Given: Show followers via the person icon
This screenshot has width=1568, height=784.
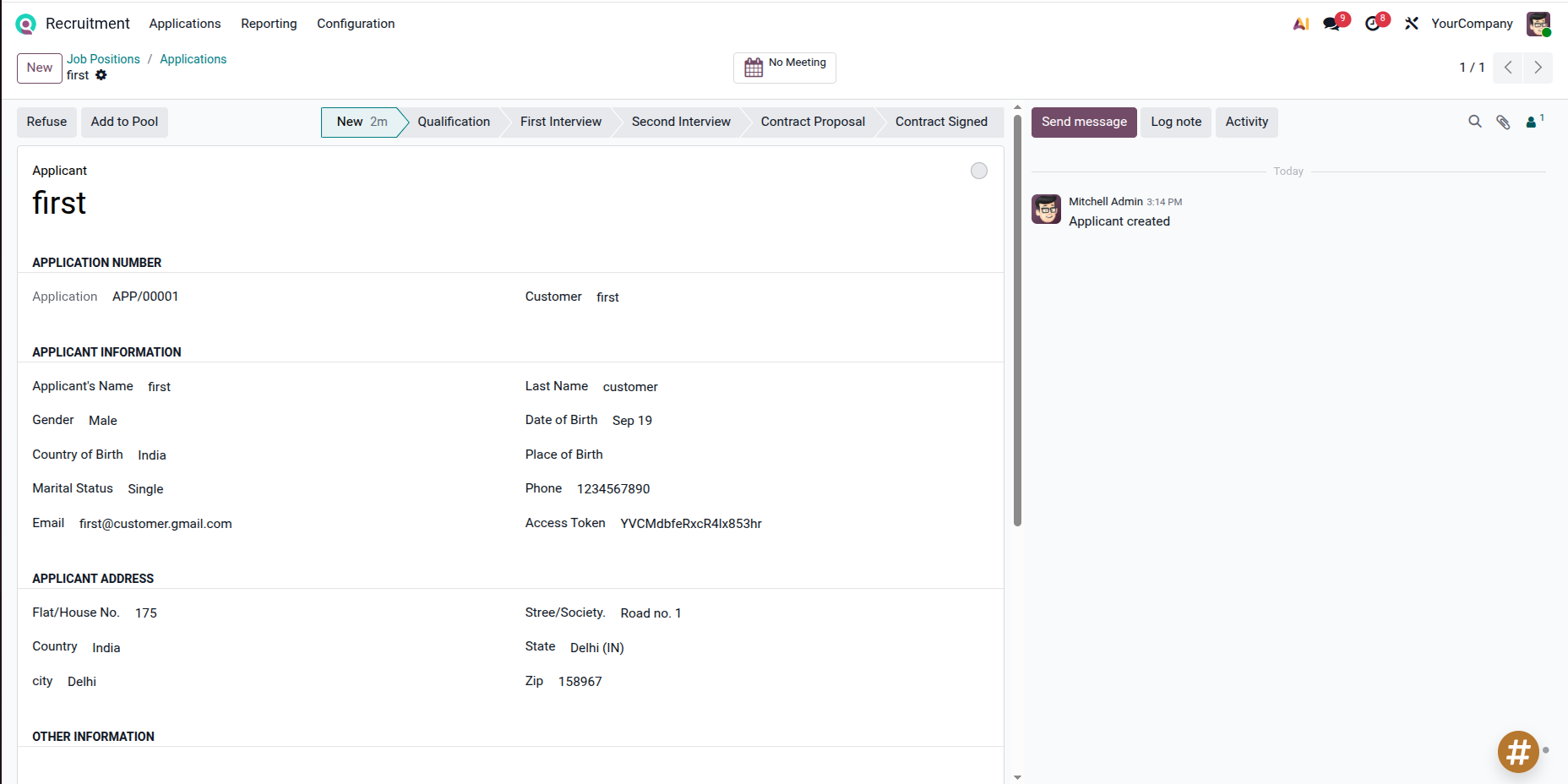Looking at the screenshot, I should pos(1532,122).
